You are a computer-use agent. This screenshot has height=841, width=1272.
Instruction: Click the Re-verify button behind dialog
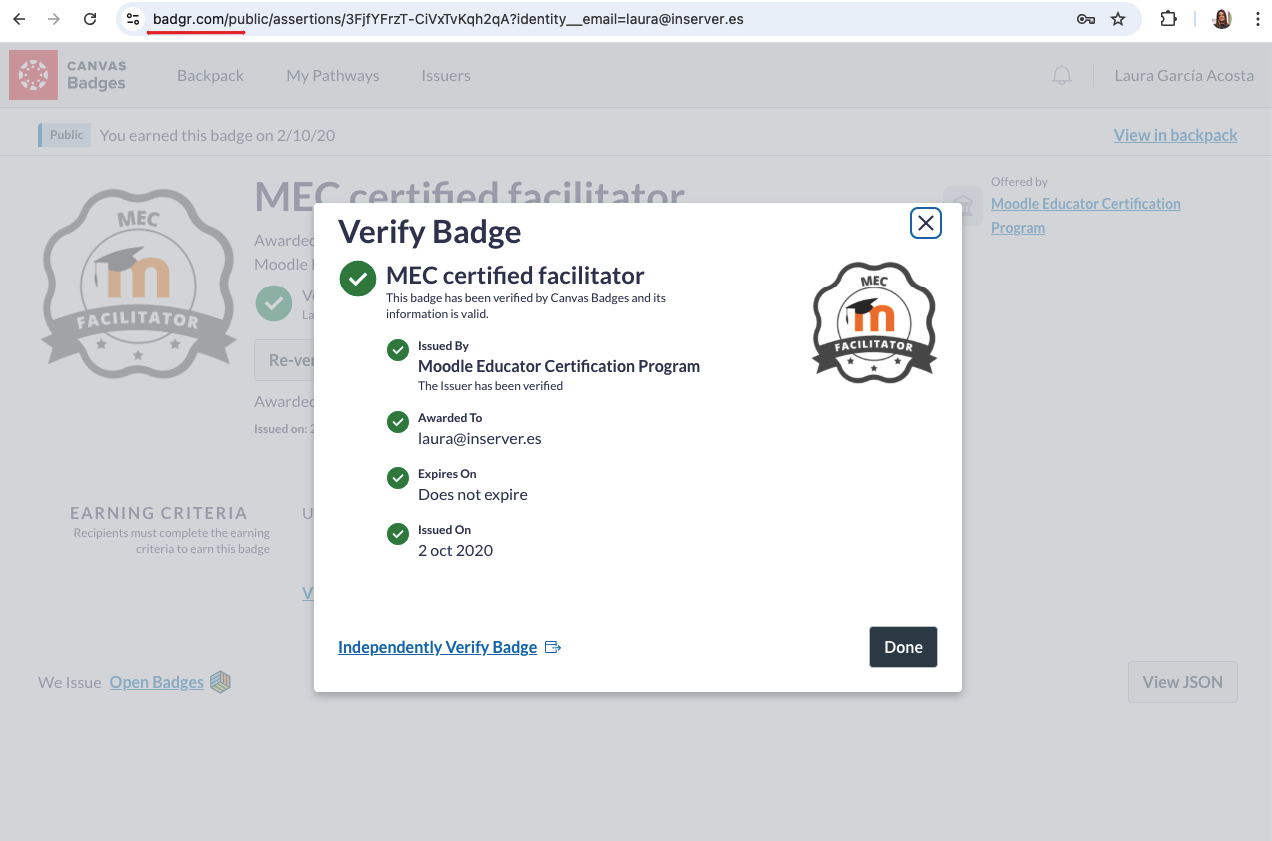[285, 360]
